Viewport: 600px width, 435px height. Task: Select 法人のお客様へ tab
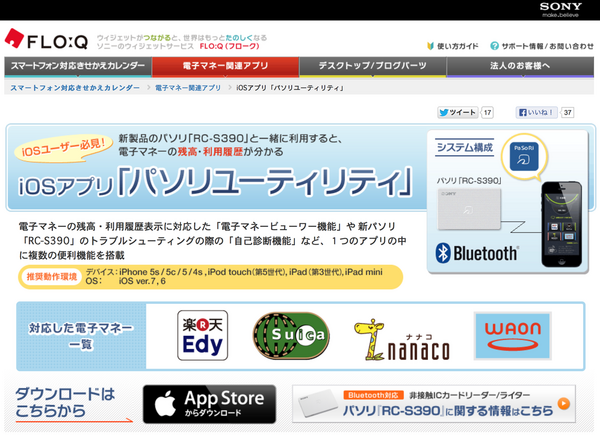520,67
